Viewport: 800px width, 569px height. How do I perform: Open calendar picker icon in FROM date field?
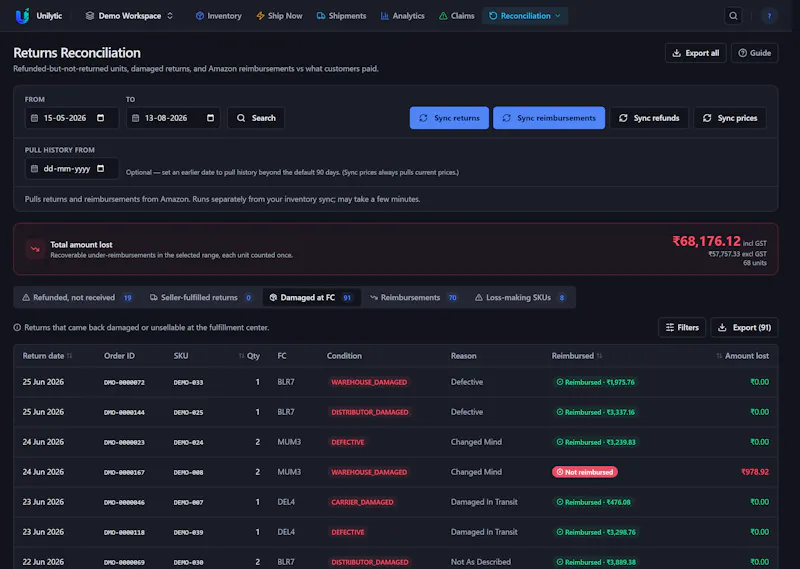101,118
